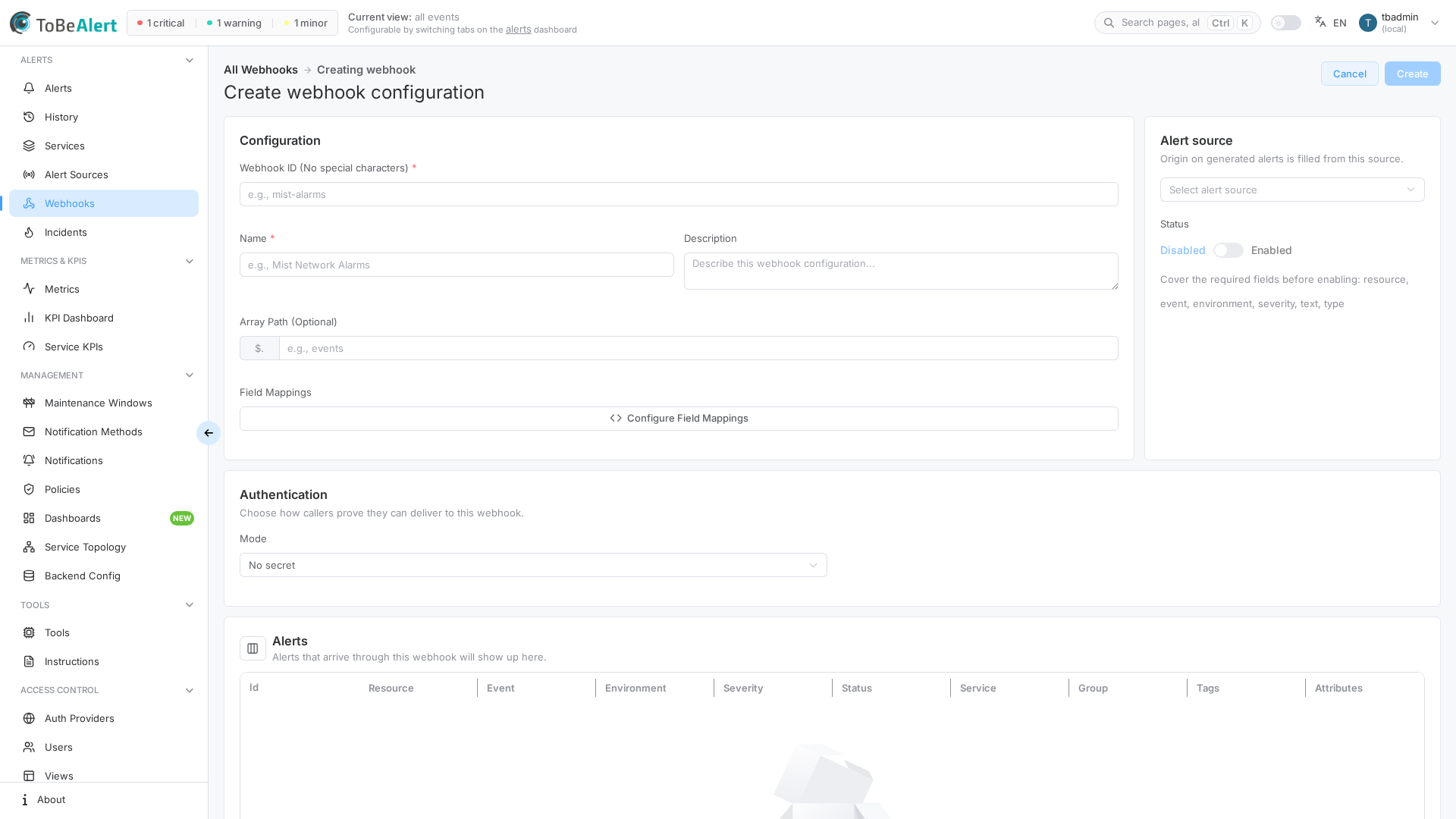This screenshot has width=1456, height=819.
Task: Click the Create button
Action: [1412, 74]
